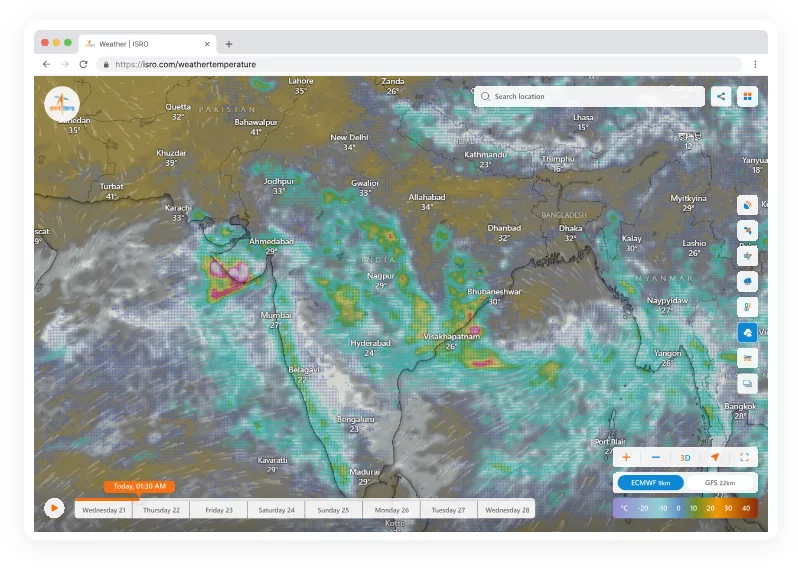Select the temperature thermometer layer icon
Screen dimensions: 798x568
tap(747, 307)
